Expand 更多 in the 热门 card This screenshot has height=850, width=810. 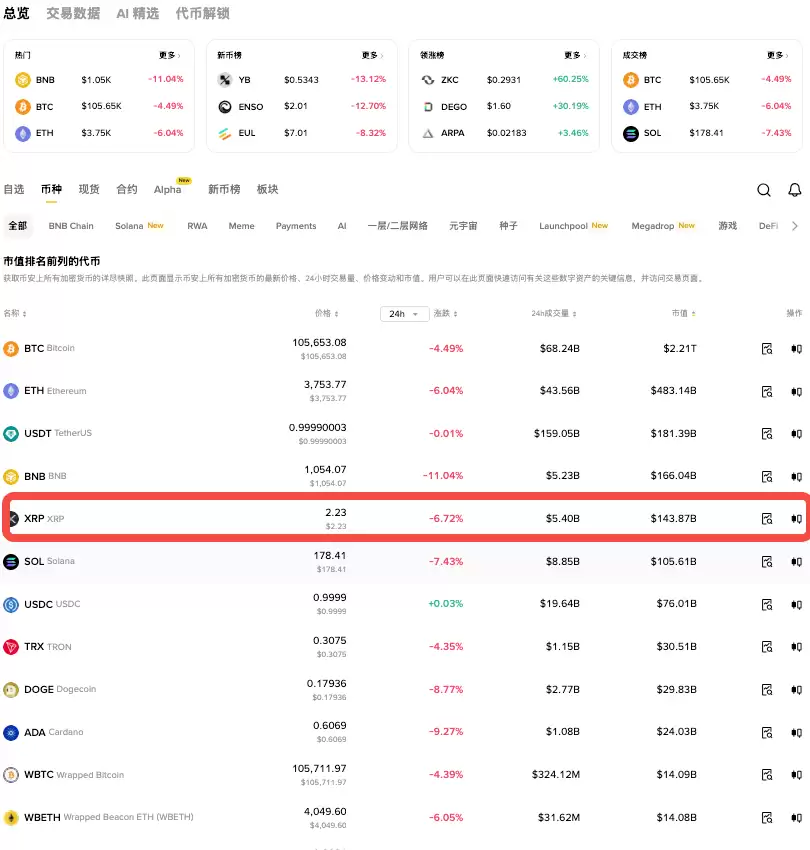(x=170, y=55)
